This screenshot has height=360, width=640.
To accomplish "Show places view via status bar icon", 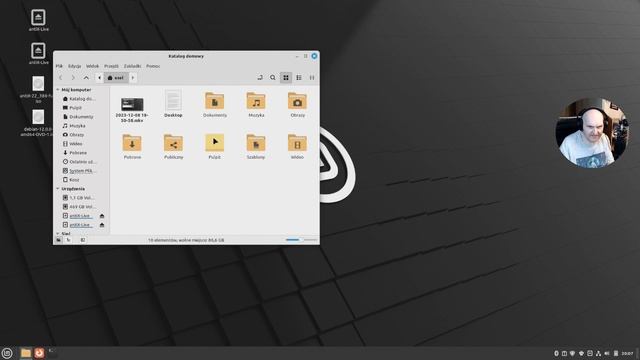I will tap(59, 240).
